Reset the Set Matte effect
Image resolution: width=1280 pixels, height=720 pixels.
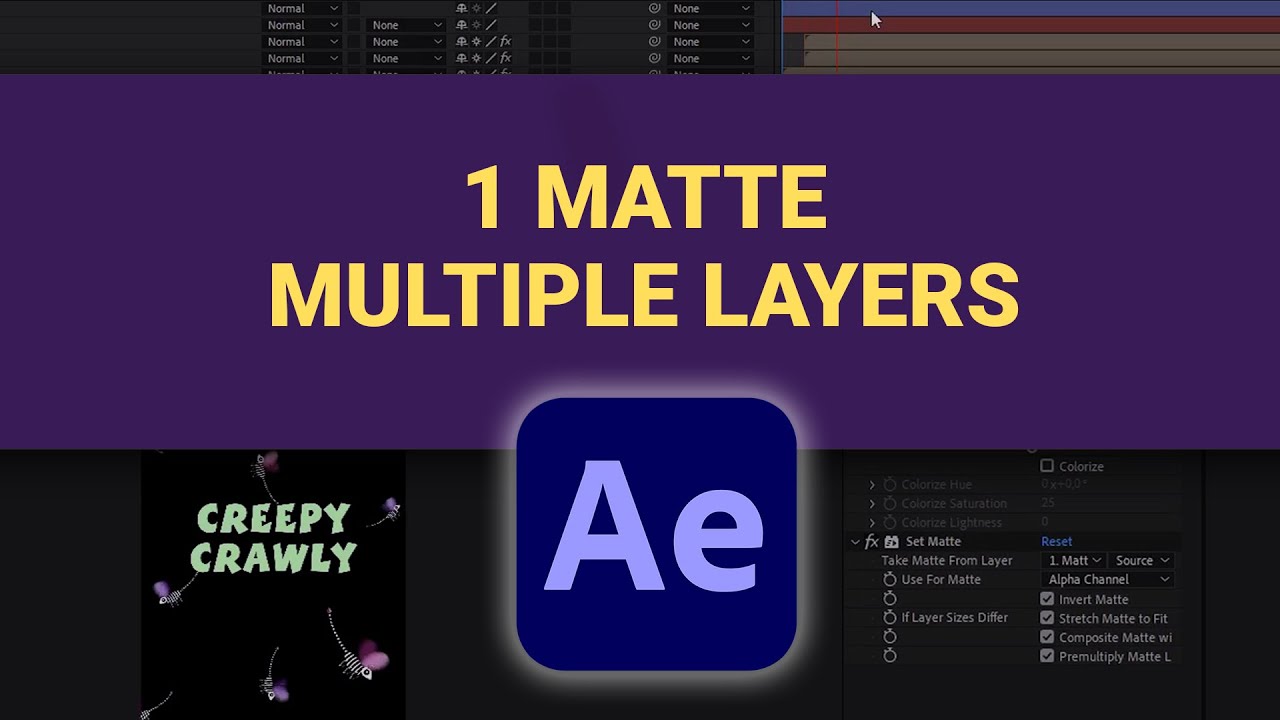click(1056, 542)
